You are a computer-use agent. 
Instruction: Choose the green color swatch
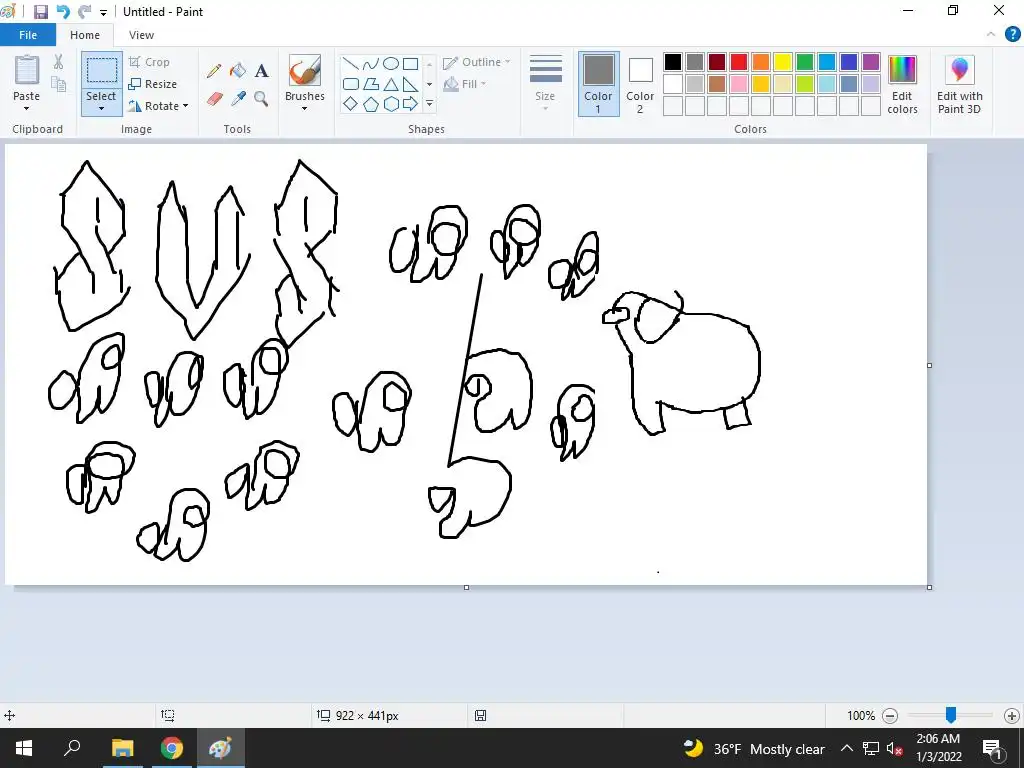click(x=805, y=62)
